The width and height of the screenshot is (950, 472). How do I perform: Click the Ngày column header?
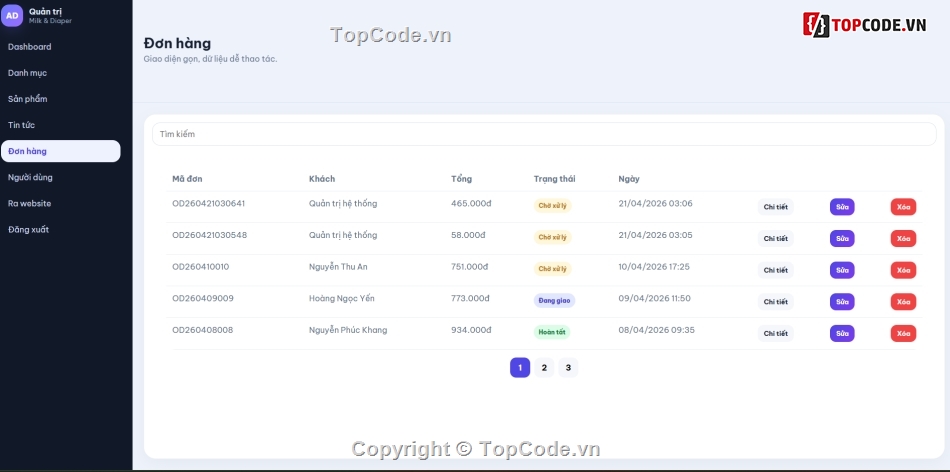click(629, 179)
